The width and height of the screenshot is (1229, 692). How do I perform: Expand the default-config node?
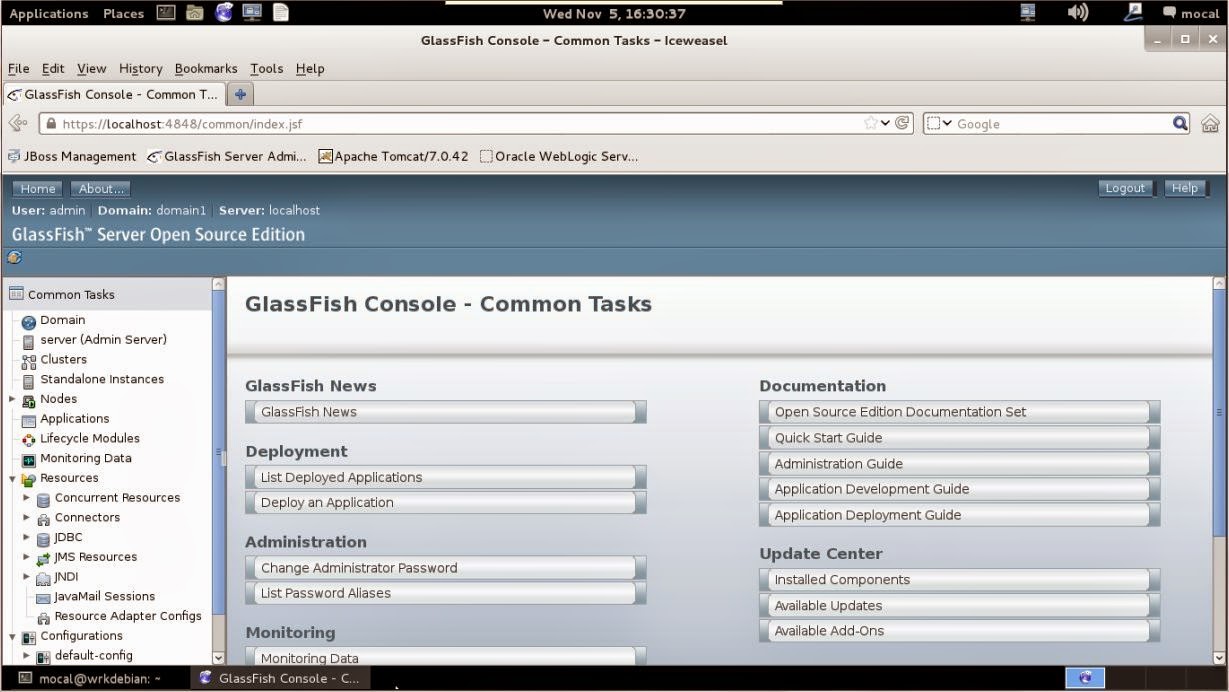coord(27,655)
